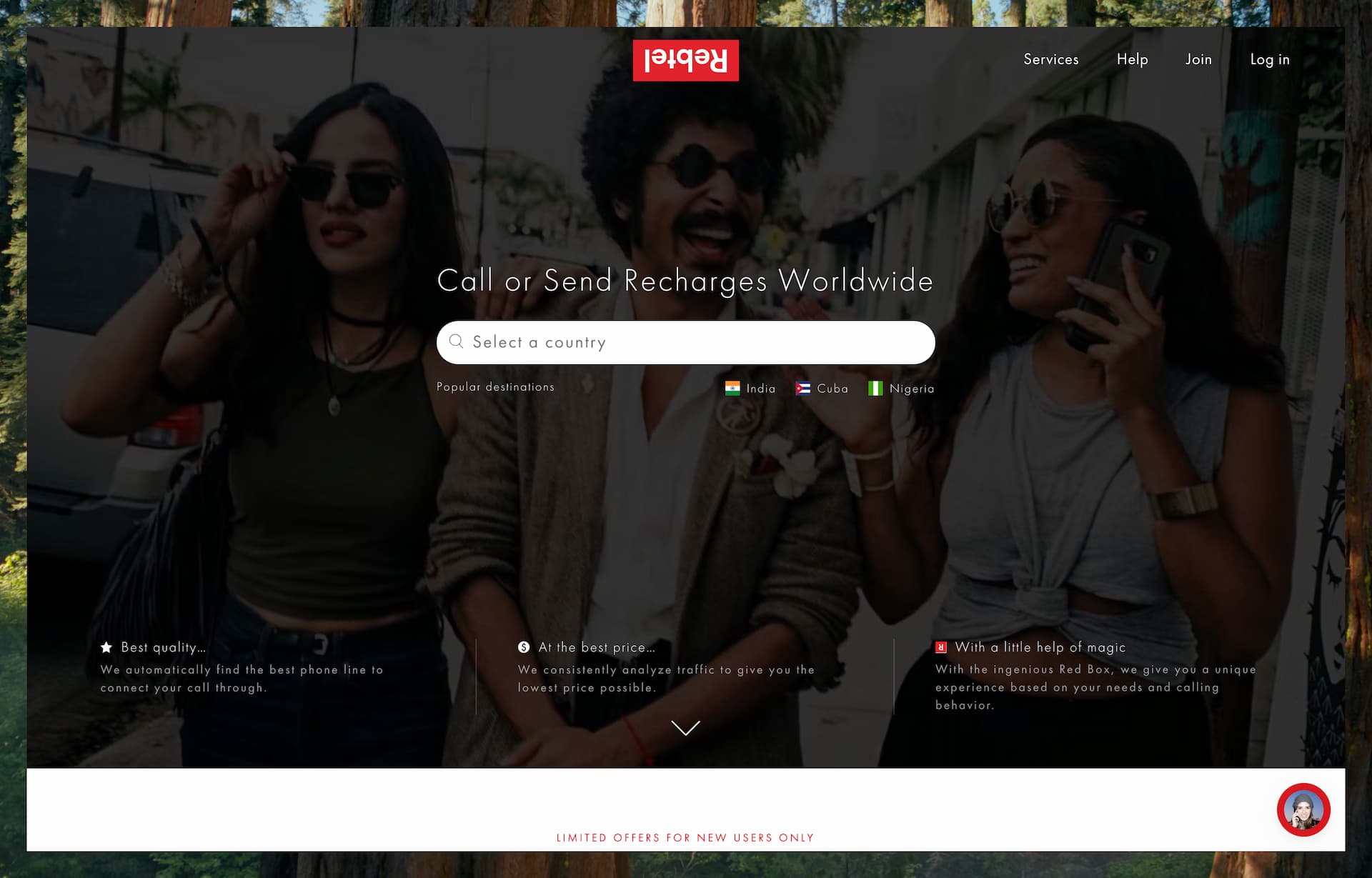Click the red box icon beside magic
1372x878 pixels.
(x=941, y=647)
